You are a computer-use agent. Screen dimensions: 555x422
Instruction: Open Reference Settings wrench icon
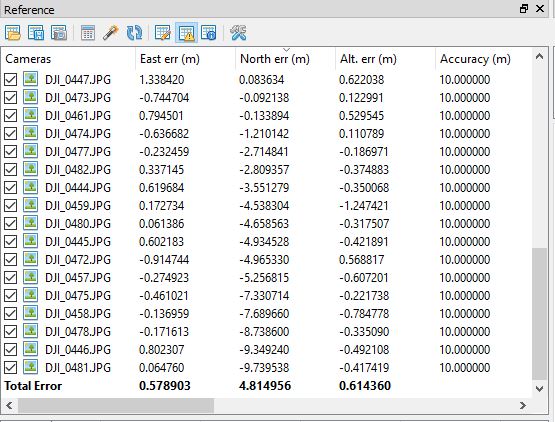238,33
